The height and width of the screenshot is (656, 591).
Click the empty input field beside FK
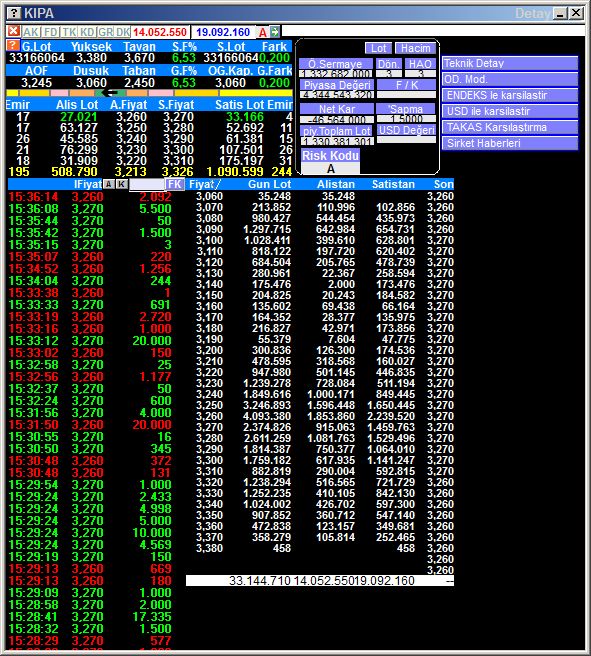(x=147, y=184)
